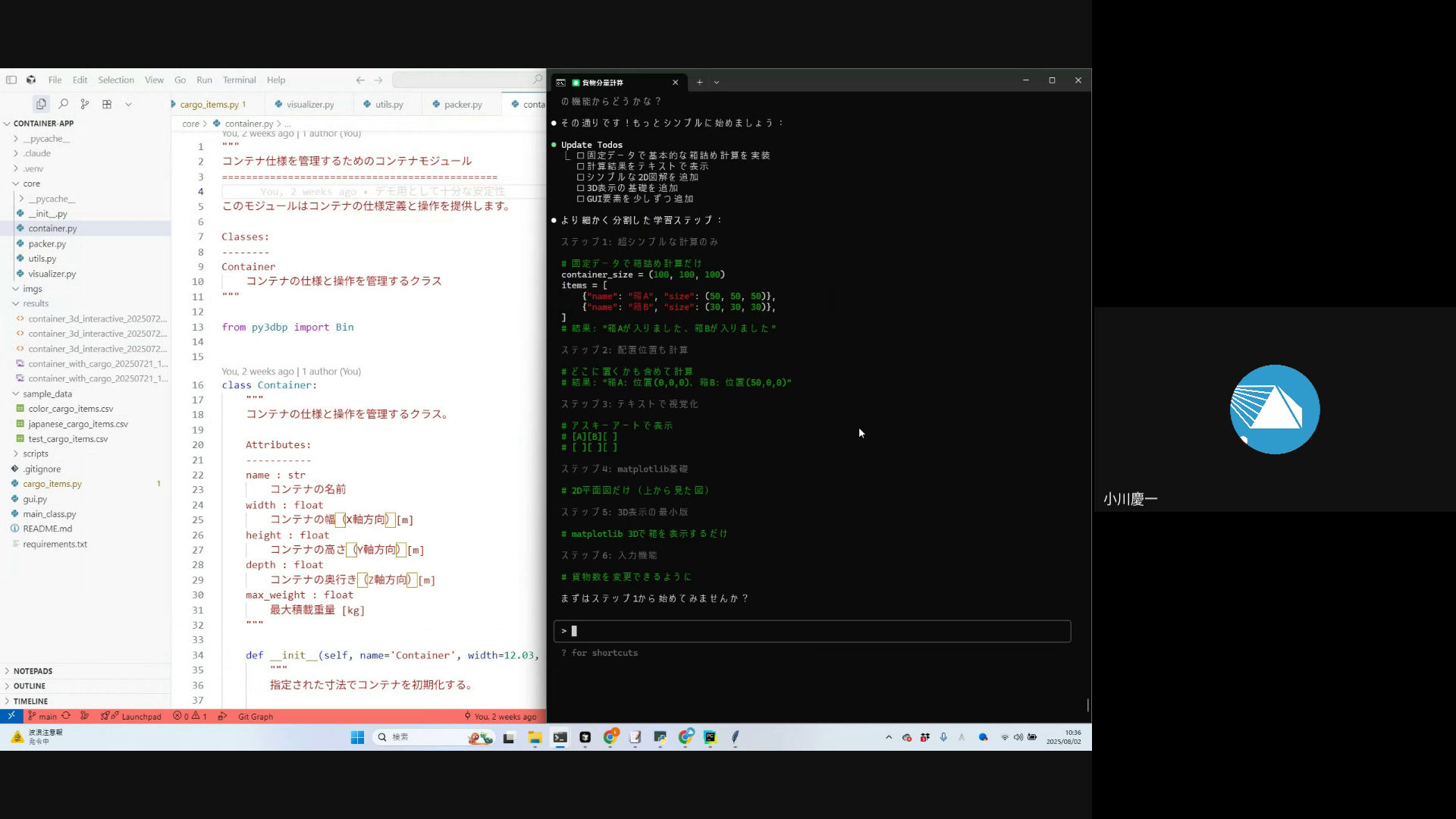Click the go back navigation arrow
The width and height of the screenshot is (1456, 819).
(x=360, y=80)
